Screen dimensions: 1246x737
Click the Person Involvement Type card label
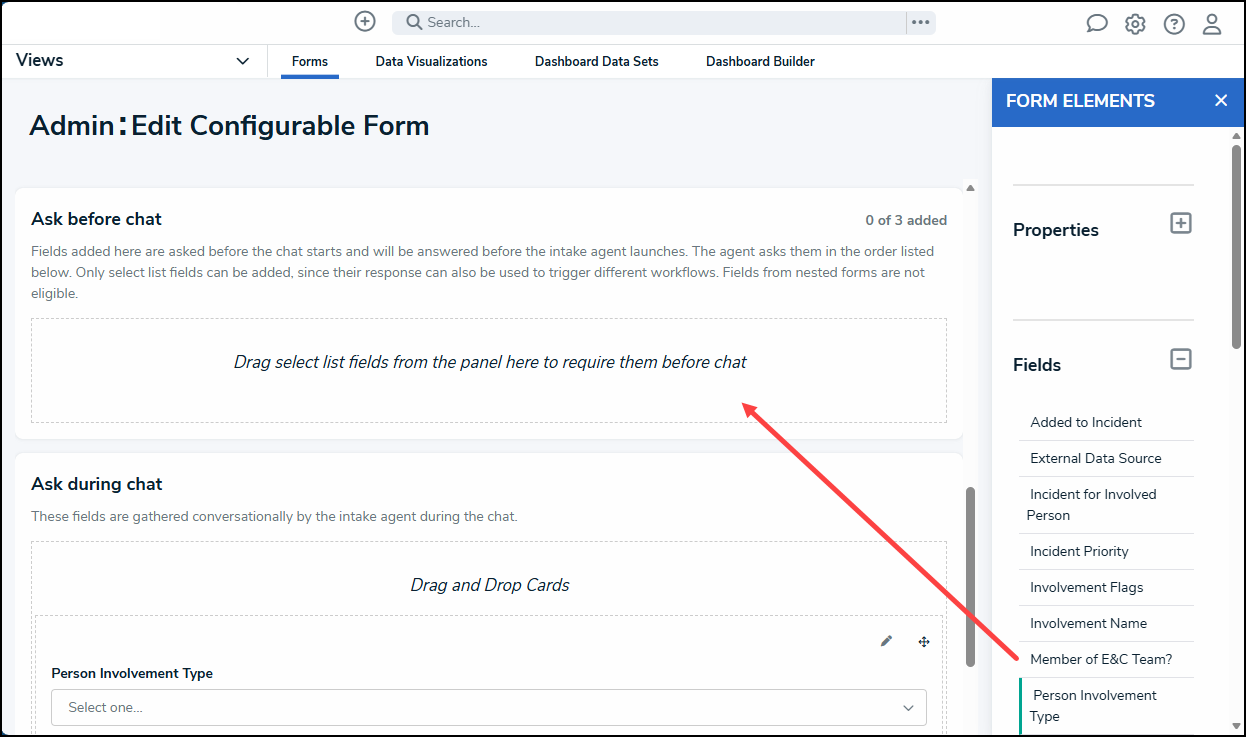point(132,673)
